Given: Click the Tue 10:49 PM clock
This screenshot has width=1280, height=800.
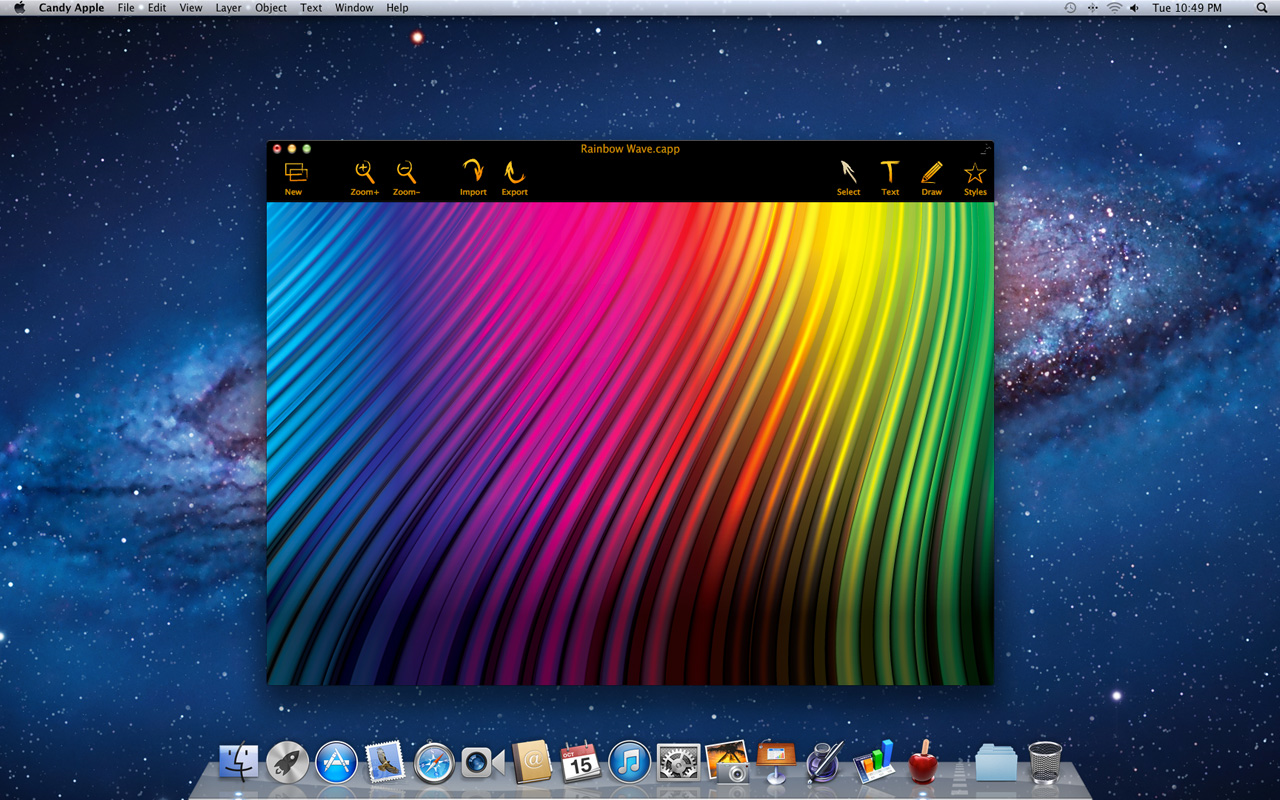Looking at the screenshot, I should [1187, 8].
